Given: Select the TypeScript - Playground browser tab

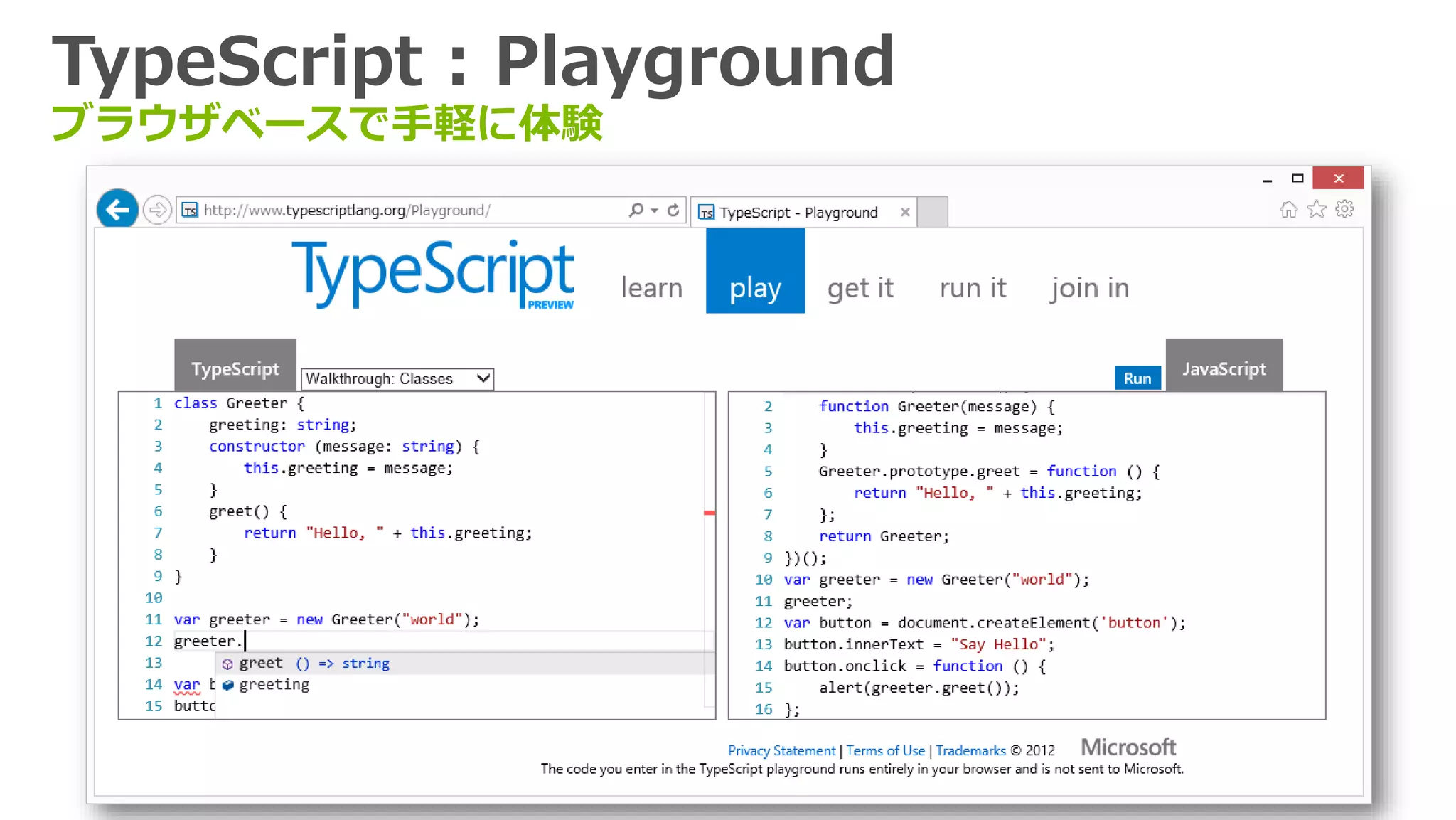Looking at the screenshot, I should pyautogui.click(x=803, y=212).
